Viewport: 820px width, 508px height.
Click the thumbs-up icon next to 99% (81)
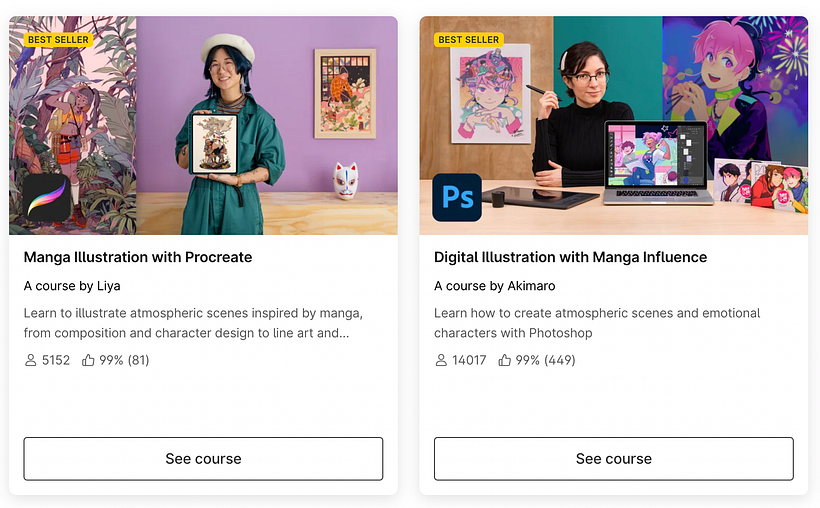88,360
